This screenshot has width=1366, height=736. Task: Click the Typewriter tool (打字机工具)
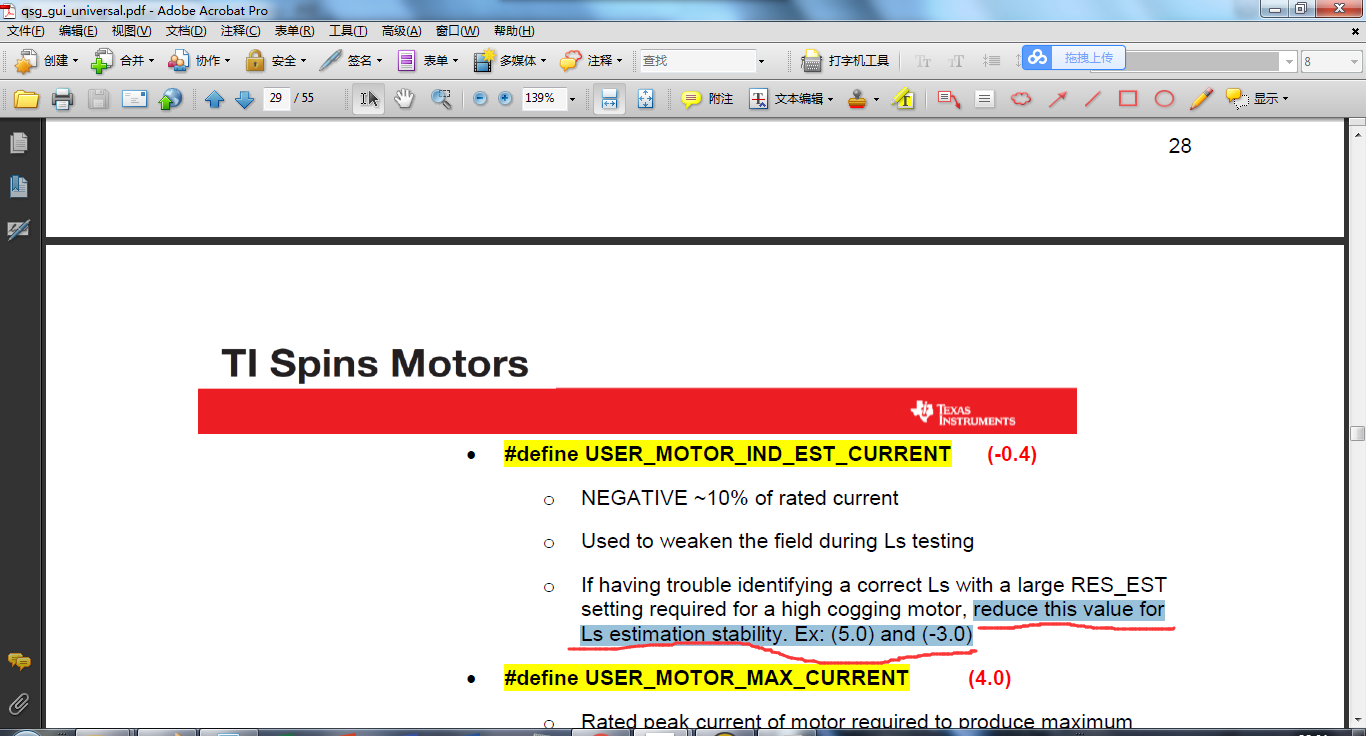846,61
